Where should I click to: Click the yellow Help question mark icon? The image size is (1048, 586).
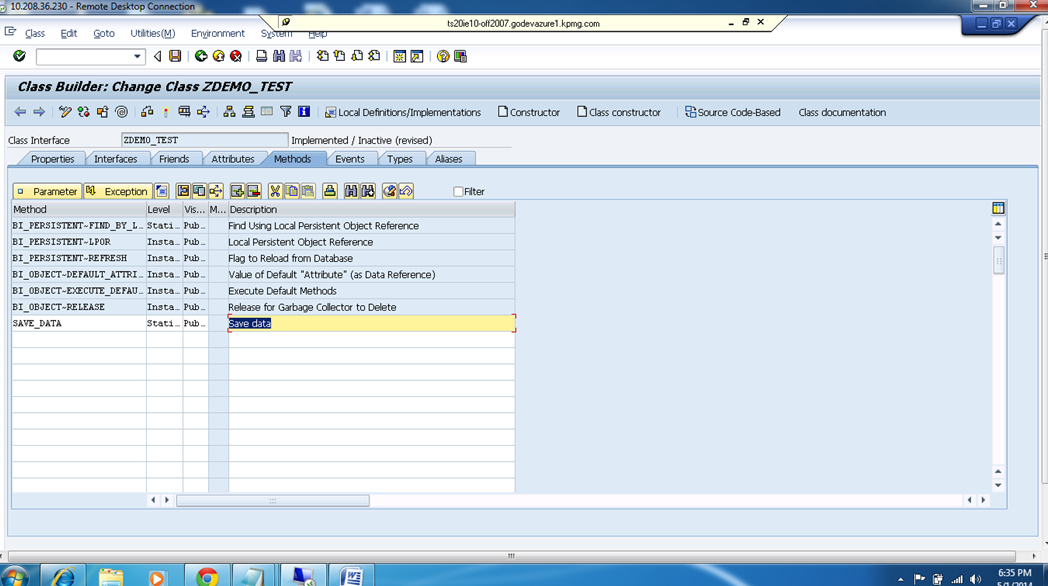442,56
